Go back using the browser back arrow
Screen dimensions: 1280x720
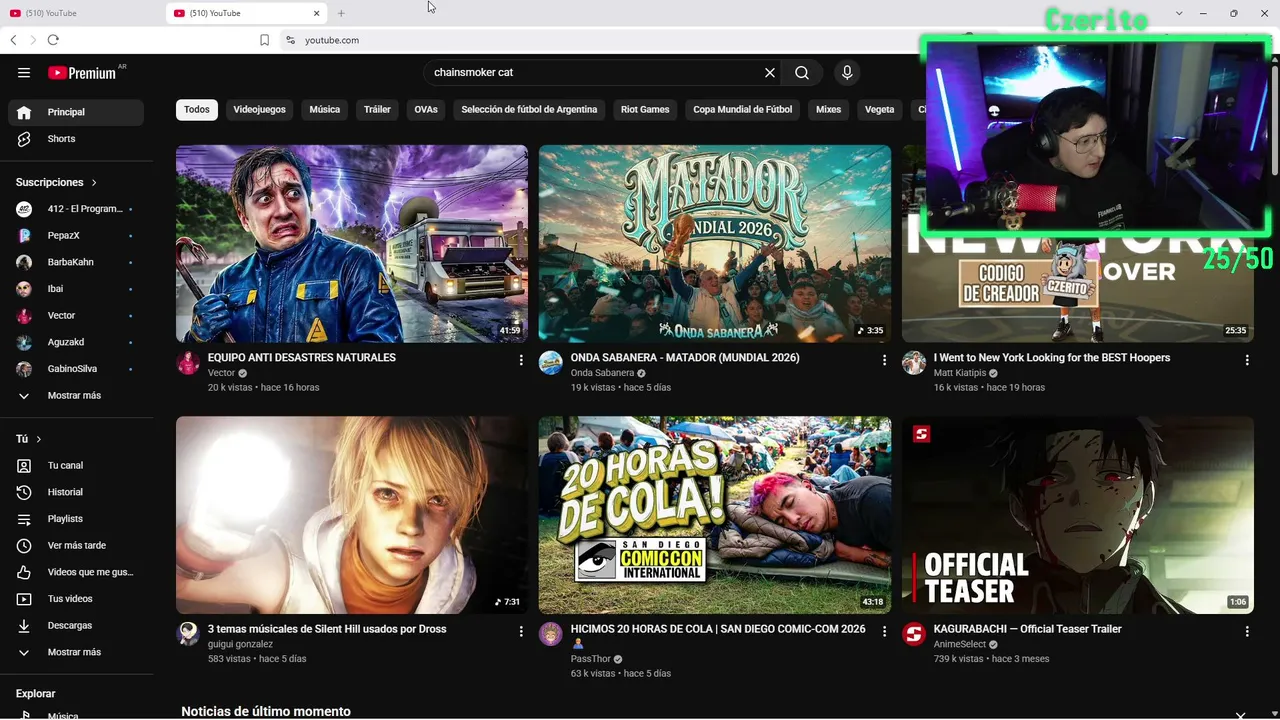click(x=13, y=40)
